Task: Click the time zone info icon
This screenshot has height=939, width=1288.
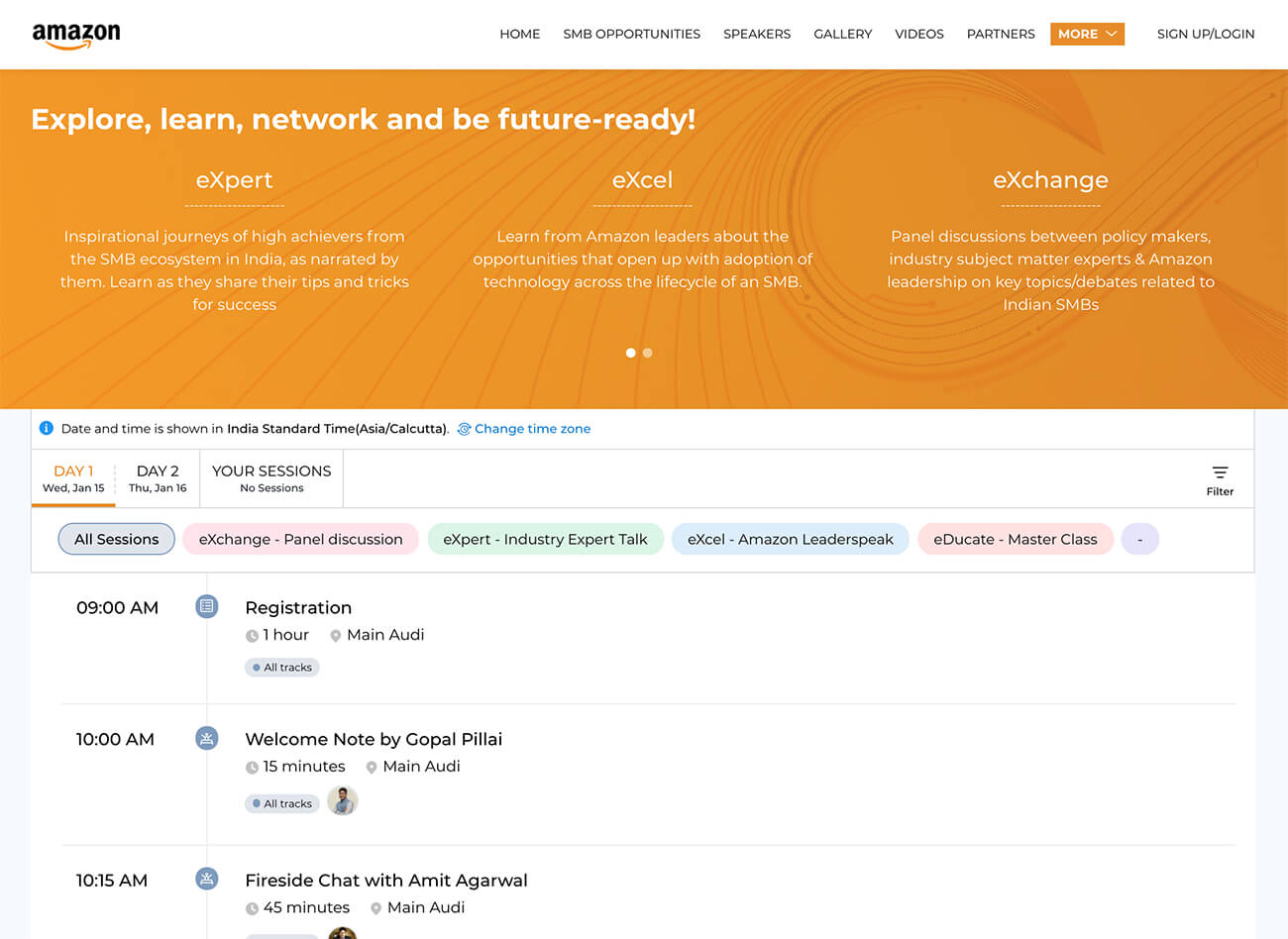Action: [x=46, y=428]
